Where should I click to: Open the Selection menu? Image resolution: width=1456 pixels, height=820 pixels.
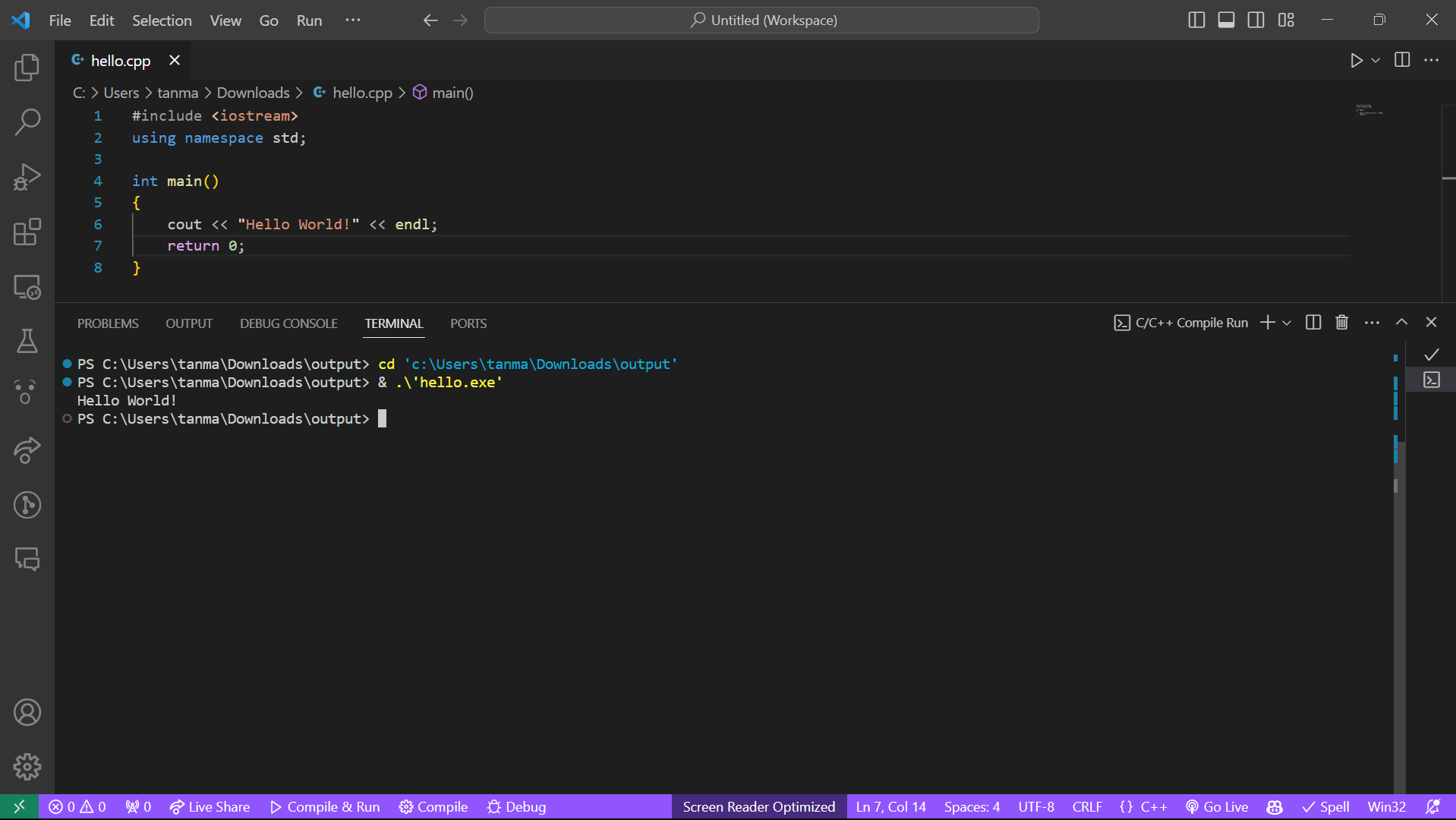(x=162, y=20)
